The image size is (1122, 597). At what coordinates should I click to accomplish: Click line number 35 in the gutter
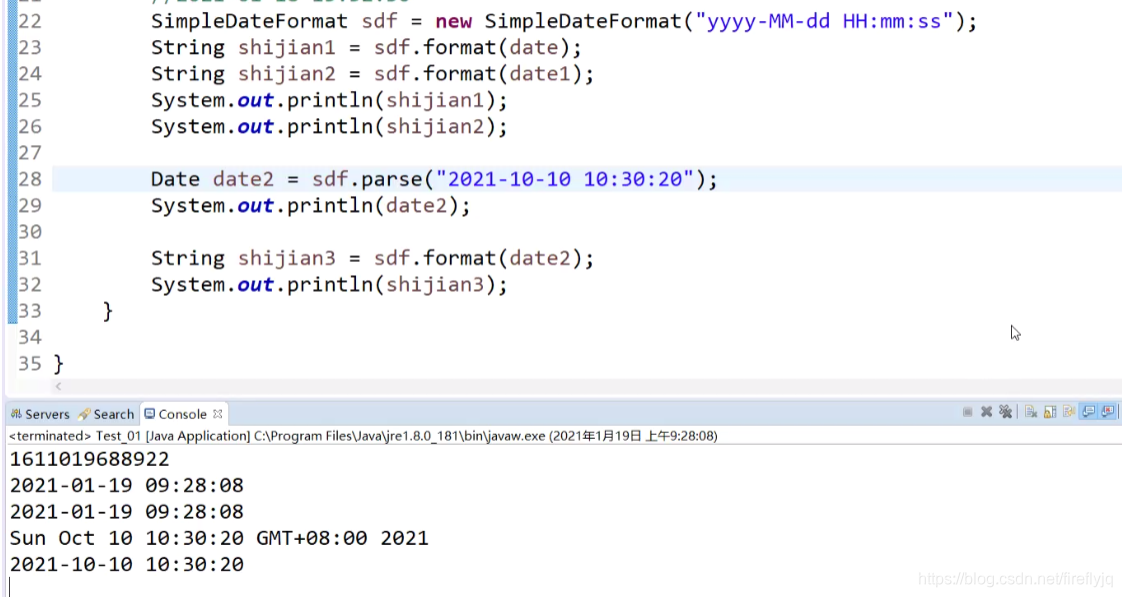[x=30, y=364]
